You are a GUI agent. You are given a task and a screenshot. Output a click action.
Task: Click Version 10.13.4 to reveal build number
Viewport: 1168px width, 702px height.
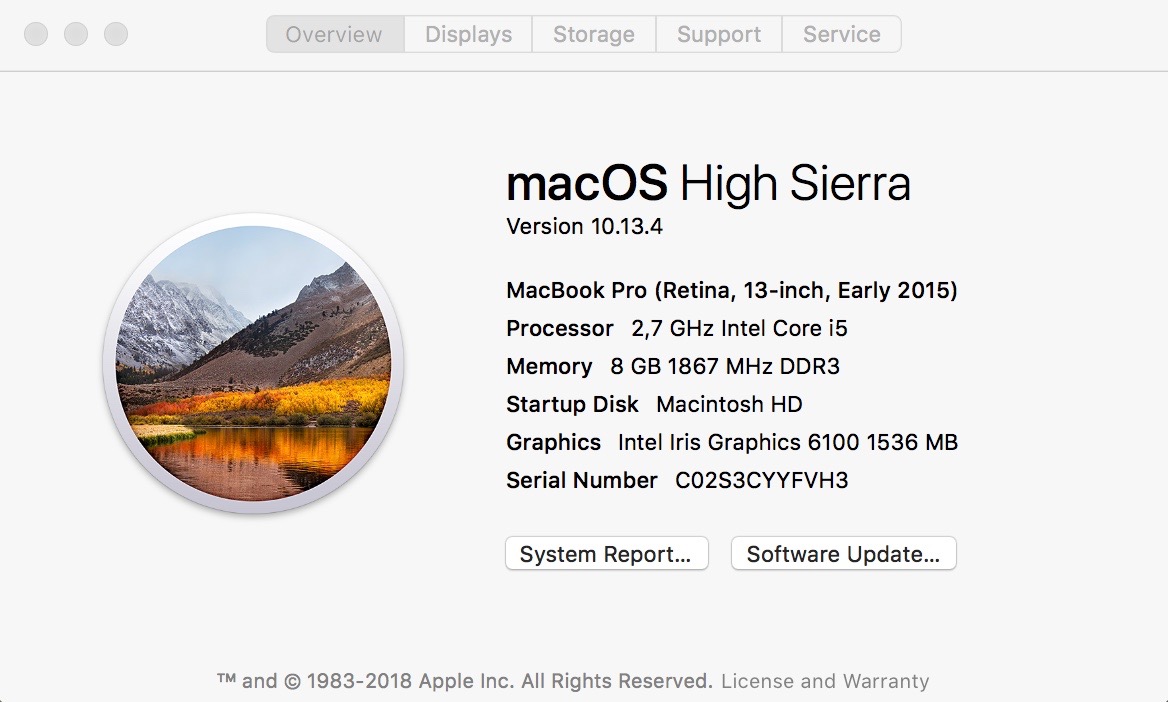click(x=584, y=227)
